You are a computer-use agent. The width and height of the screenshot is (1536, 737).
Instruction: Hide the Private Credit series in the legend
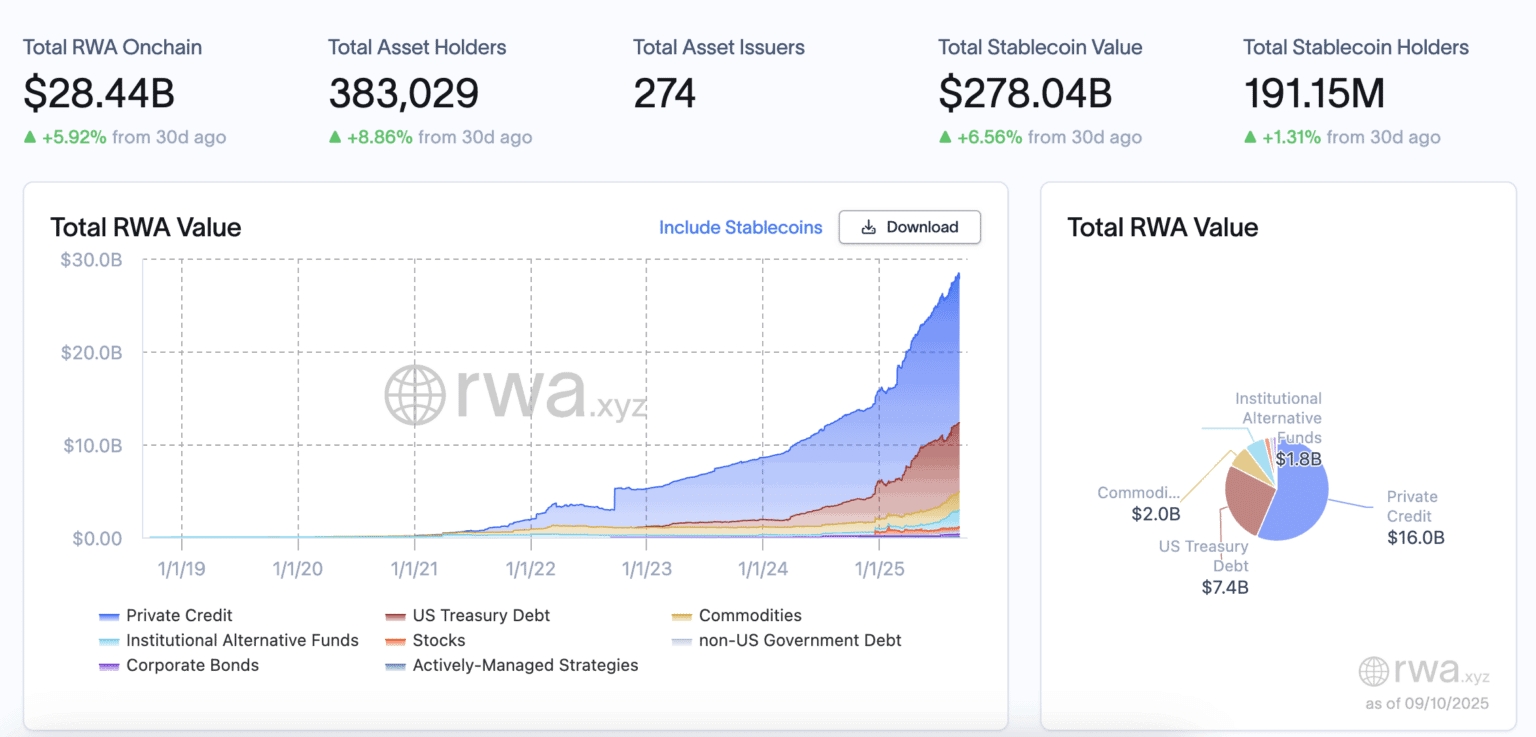(166, 615)
